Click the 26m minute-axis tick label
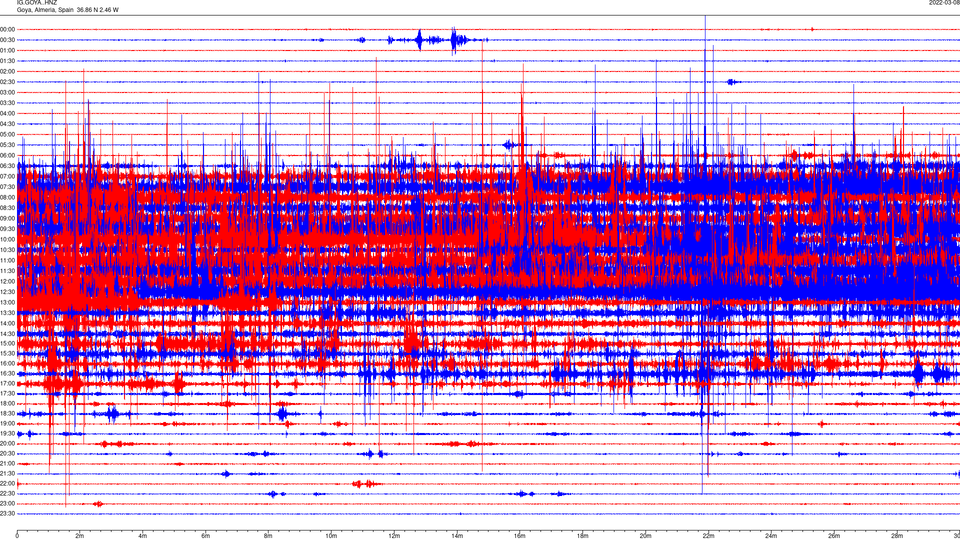Image resolution: width=960 pixels, height=540 pixels. (x=834, y=536)
